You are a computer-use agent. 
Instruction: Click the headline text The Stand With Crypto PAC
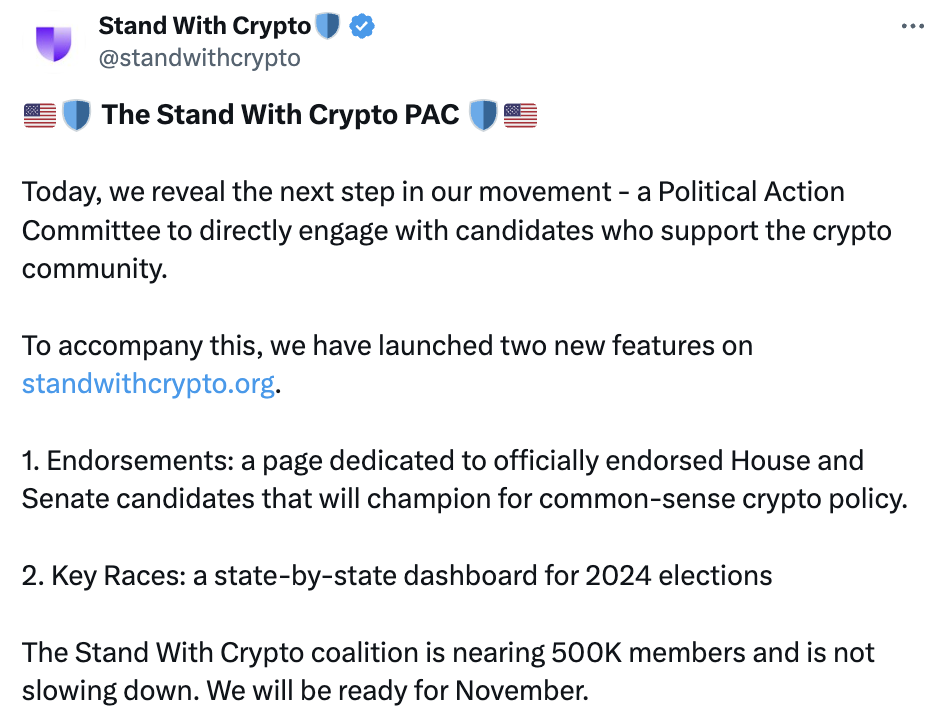280,116
